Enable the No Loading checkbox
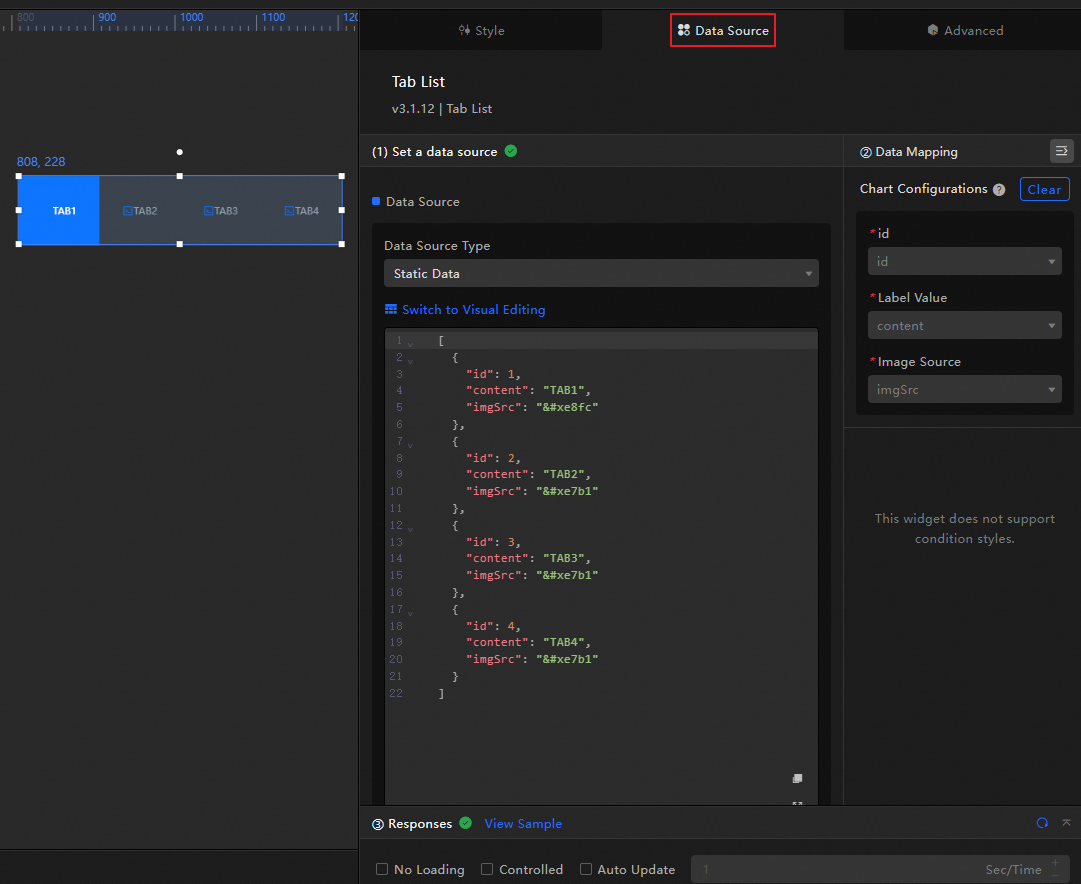Image resolution: width=1081 pixels, height=884 pixels. point(382,869)
